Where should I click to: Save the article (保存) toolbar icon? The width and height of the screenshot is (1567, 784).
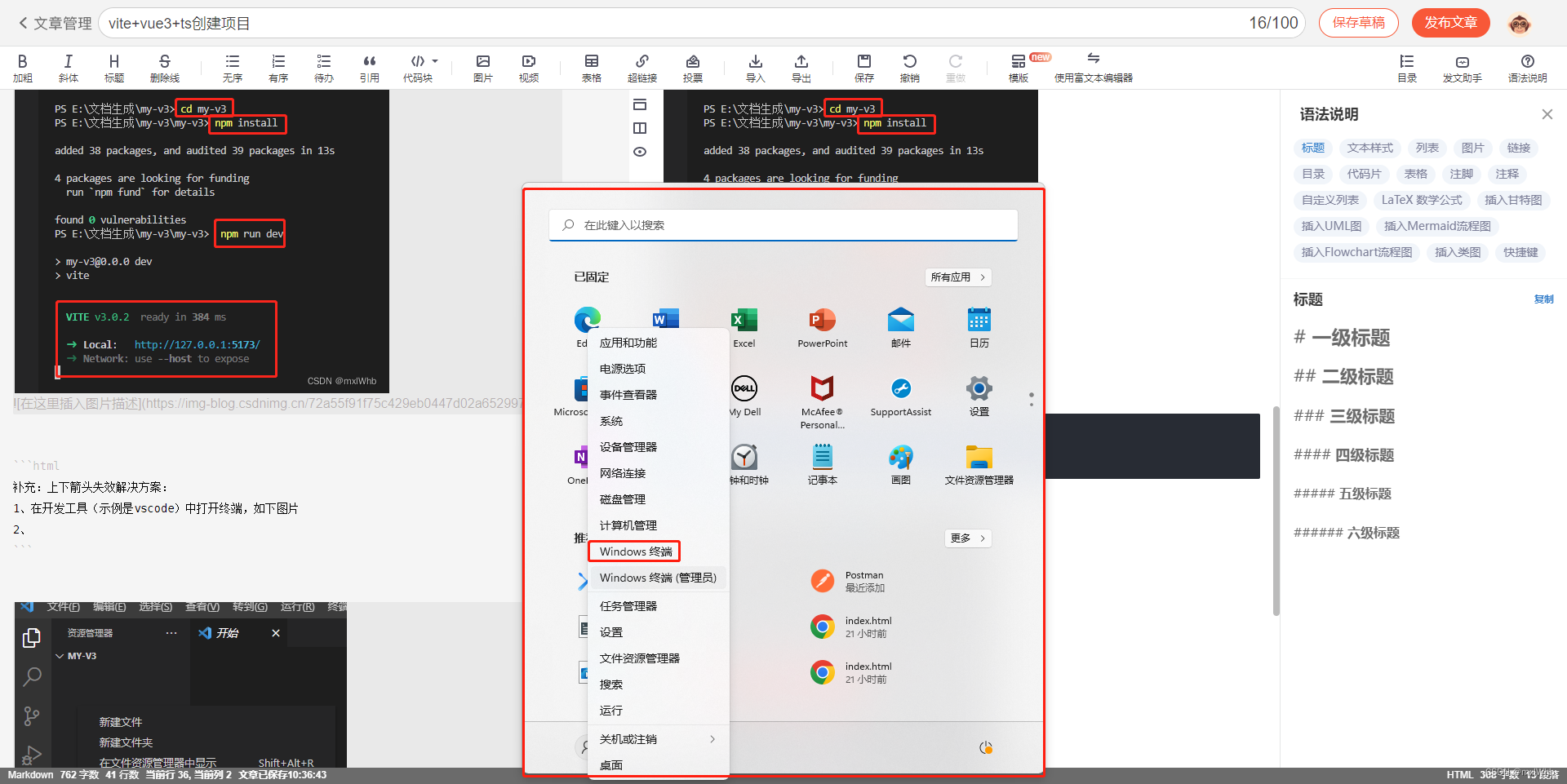864,69
